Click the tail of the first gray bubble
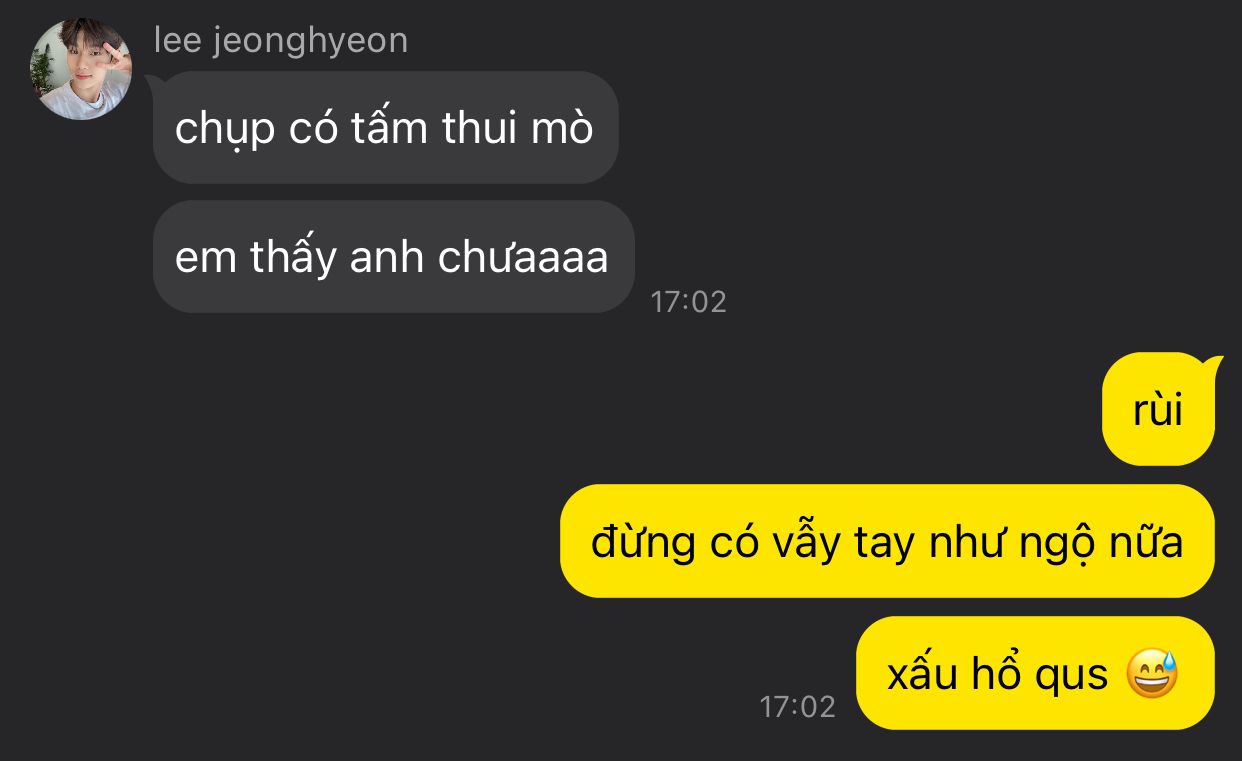This screenshot has height=761, width=1242. click(155, 81)
